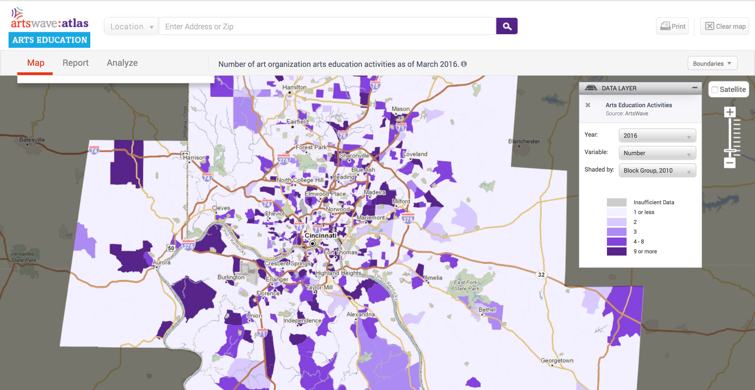Switch to the Report tab
This screenshot has height=390, width=755.
click(x=76, y=63)
